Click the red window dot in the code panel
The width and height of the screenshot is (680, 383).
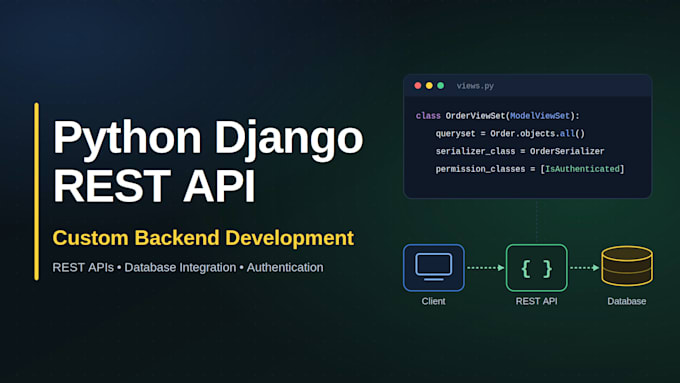coord(418,85)
